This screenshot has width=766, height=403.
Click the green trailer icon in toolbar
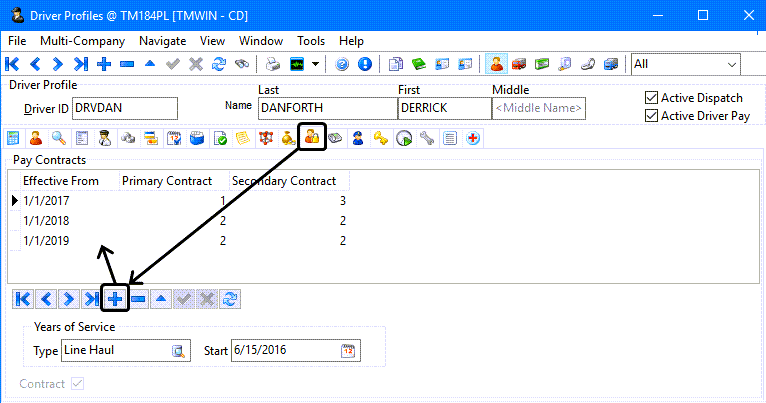tap(542, 64)
